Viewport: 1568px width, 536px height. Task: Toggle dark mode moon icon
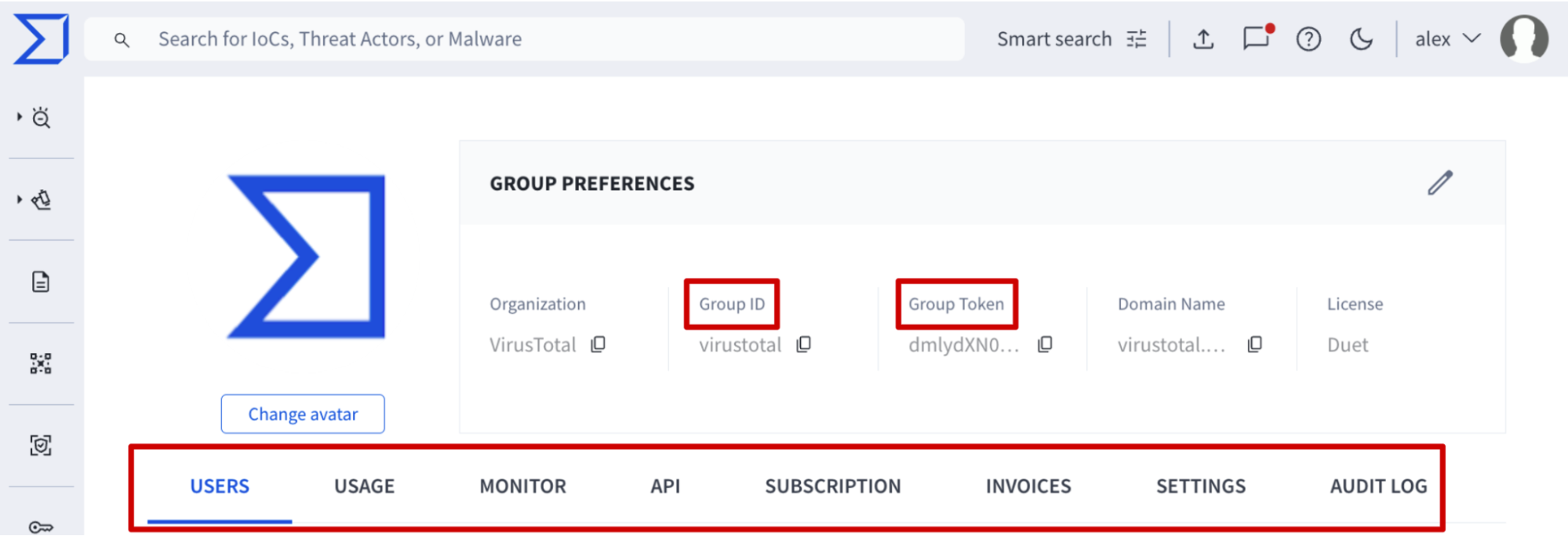click(1361, 39)
